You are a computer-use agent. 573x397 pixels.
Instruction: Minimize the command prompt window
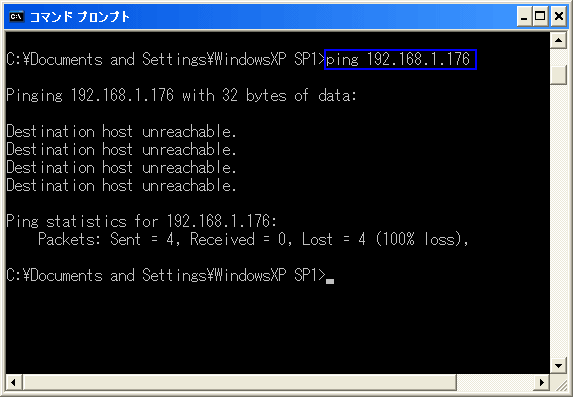(524, 17)
